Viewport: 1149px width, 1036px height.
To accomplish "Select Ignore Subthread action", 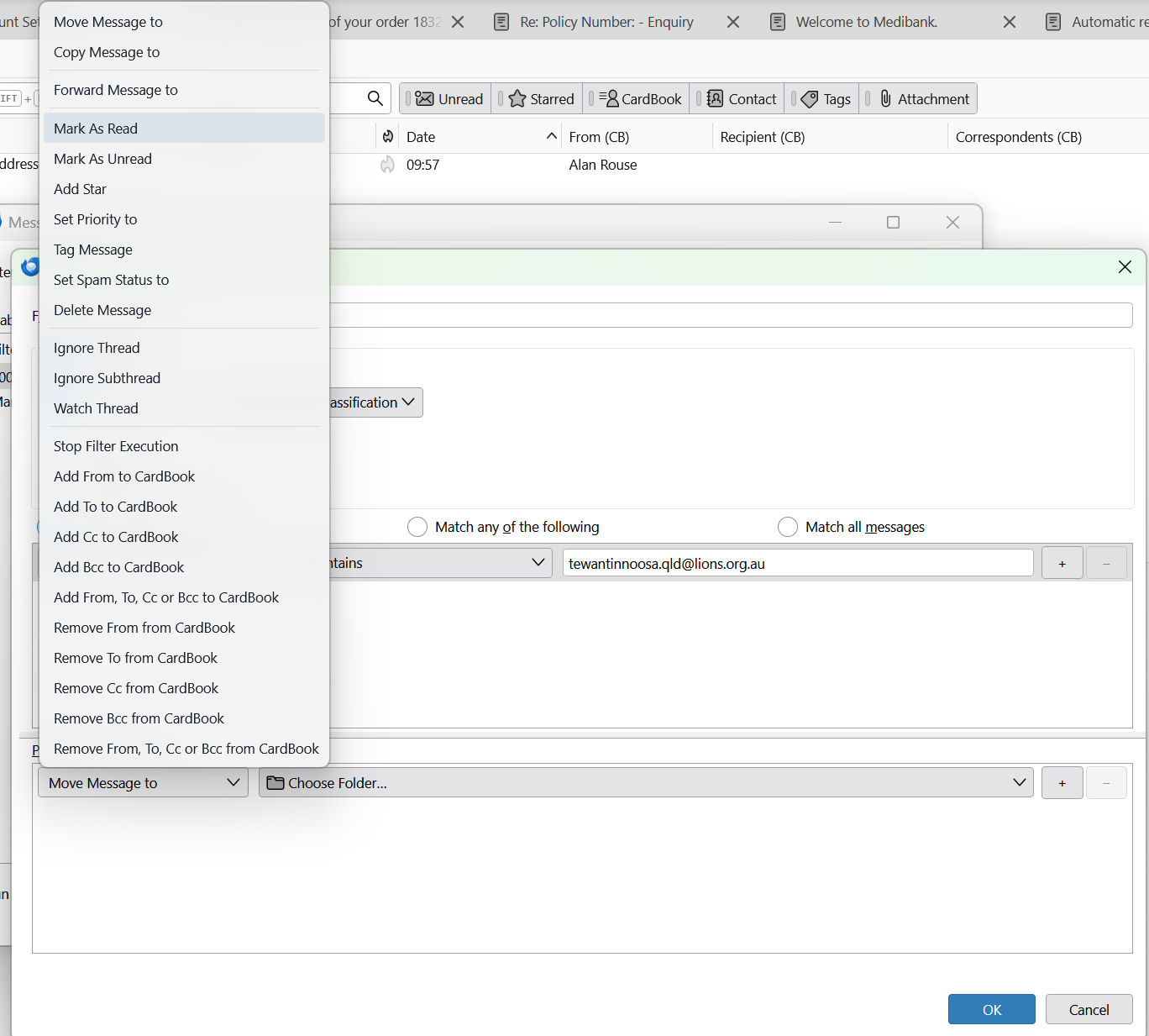I will (184, 378).
